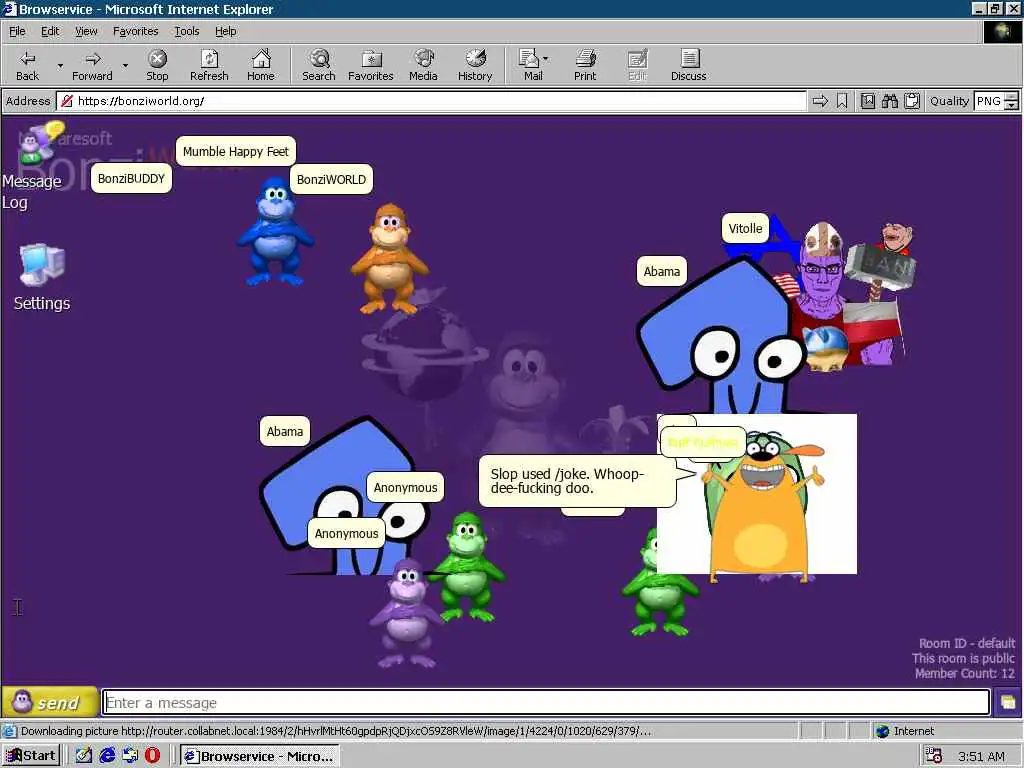This screenshot has height=768, width=1024.
Task: Click the third quick launch icon
Action: click(x=130, y=756)
